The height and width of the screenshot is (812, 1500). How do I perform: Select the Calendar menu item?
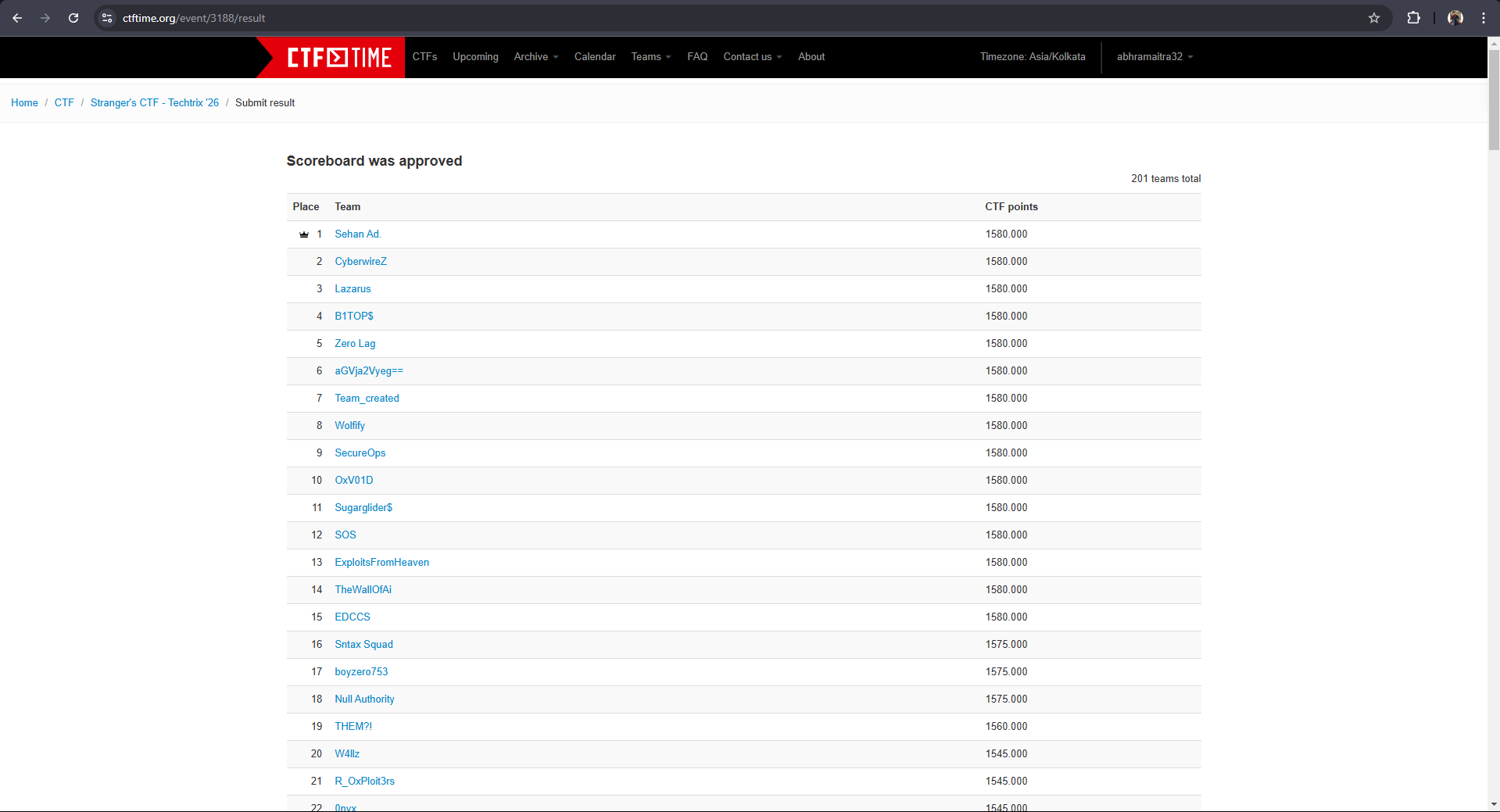click(x=594, y=57)
